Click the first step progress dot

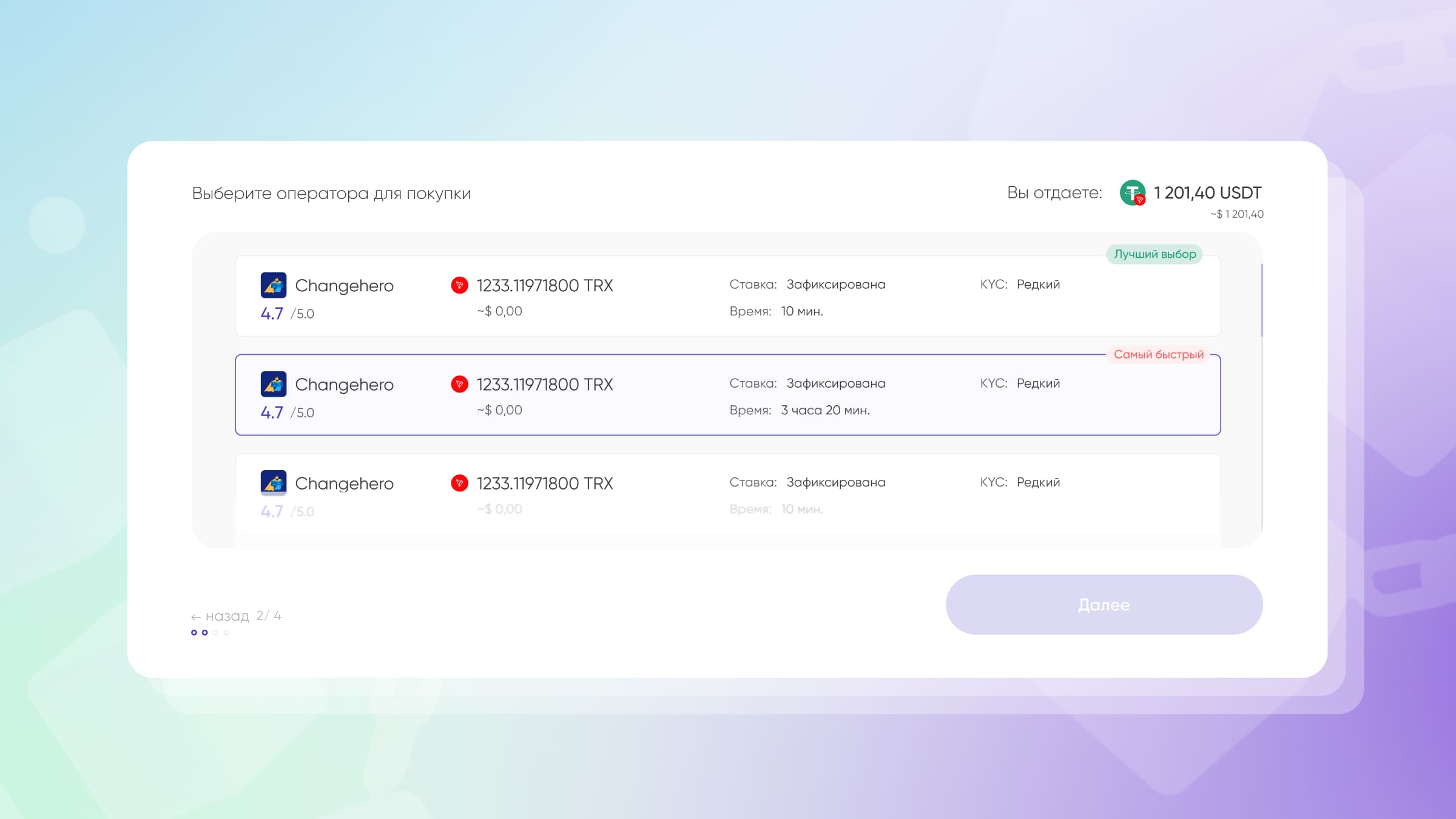[x=194, y=633]
